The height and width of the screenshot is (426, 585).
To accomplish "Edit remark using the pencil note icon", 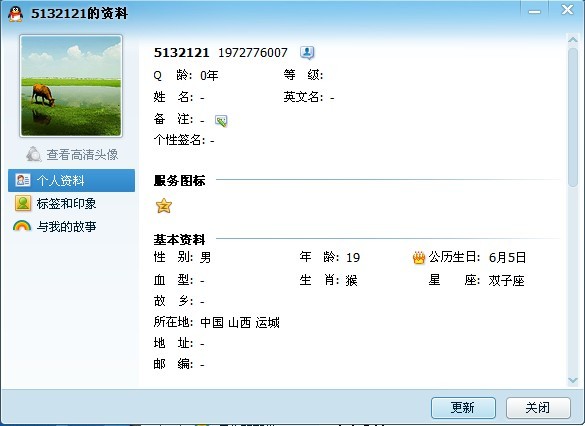I will click(x=221, y=120).
